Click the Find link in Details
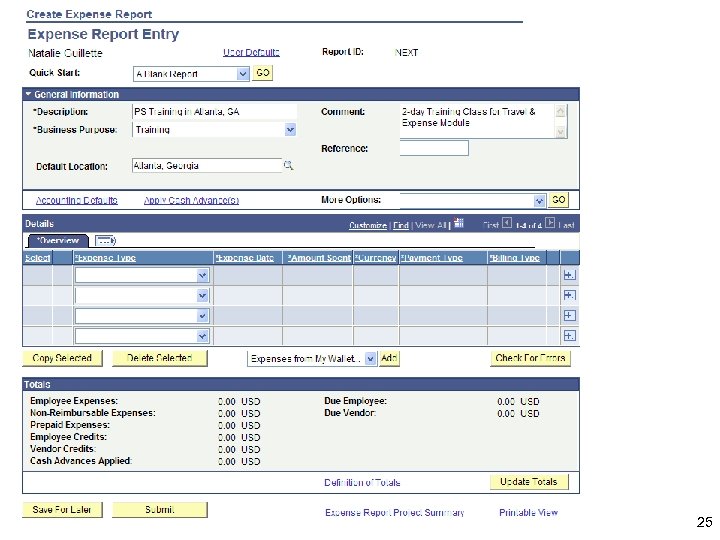 point(401,225)
